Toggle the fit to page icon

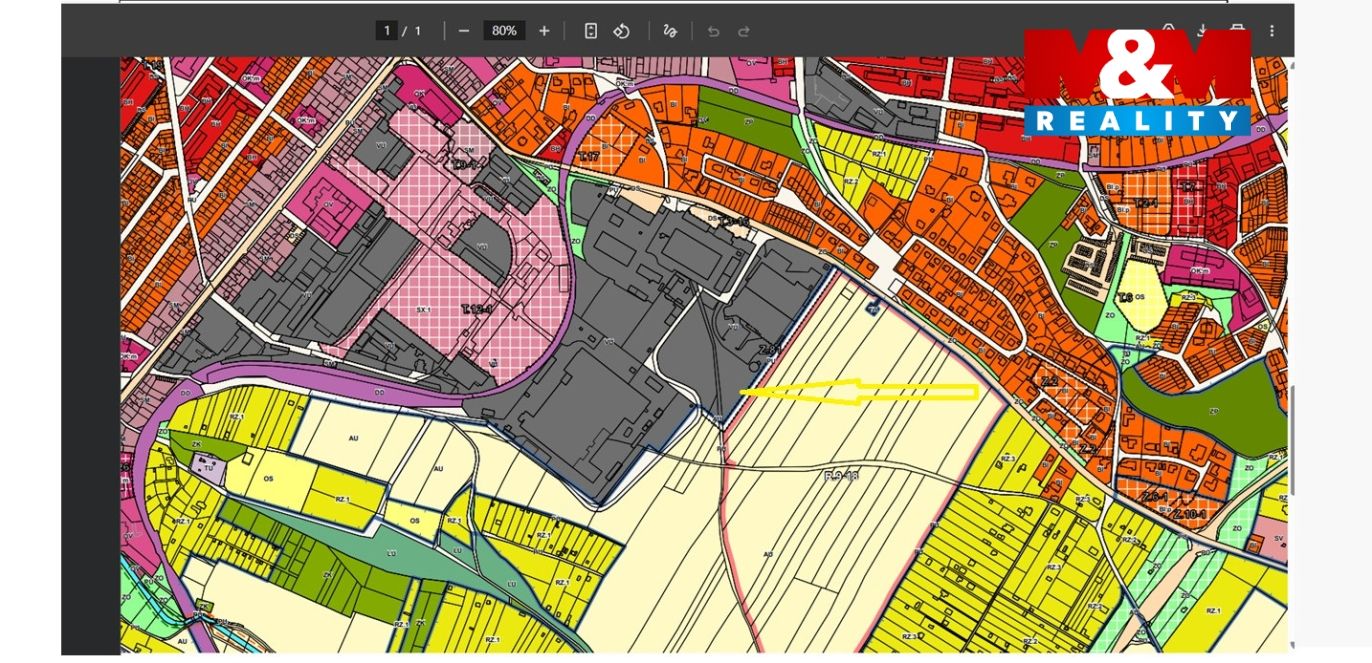pyautogui.click(x=590, y=31)
